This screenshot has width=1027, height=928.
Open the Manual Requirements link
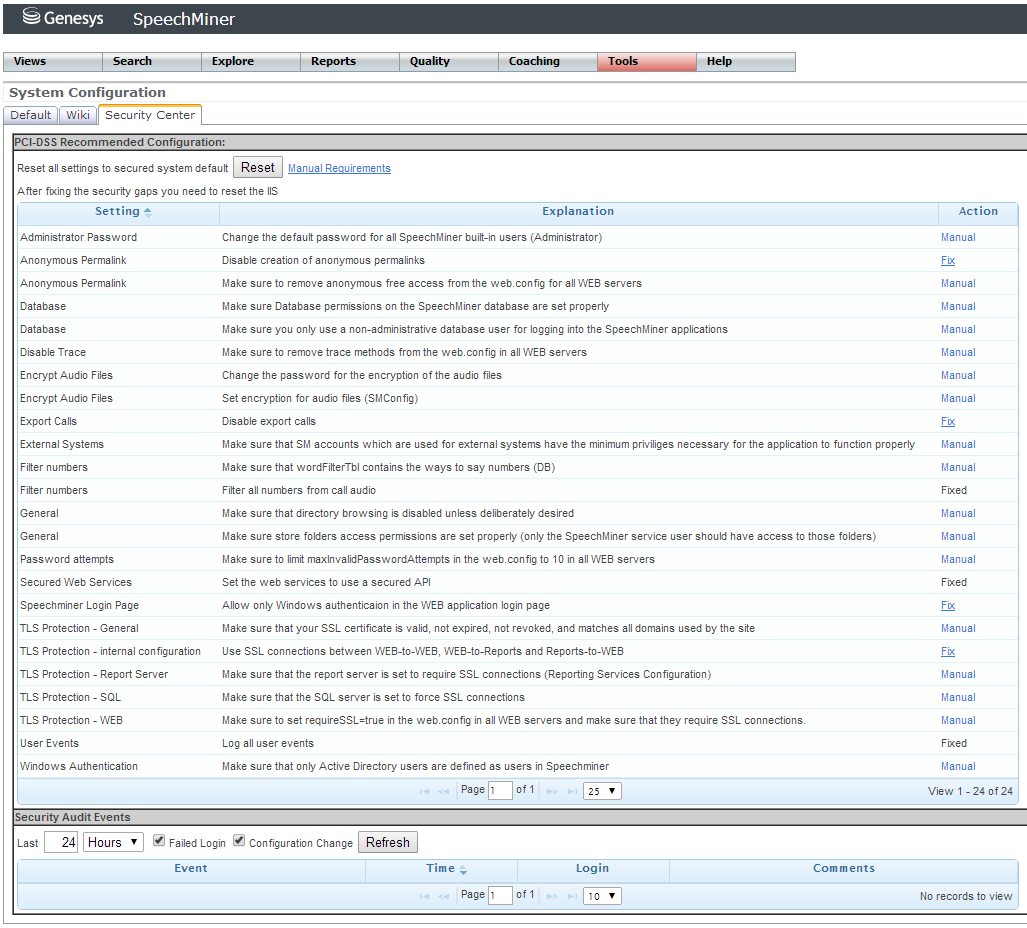click(x=339, y=168)
